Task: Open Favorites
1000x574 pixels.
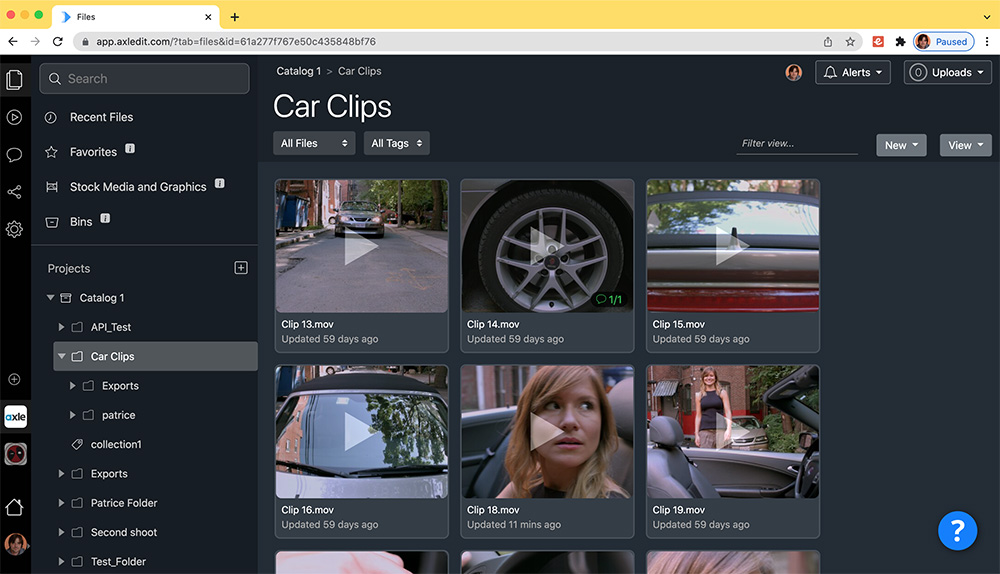Action: click(93, 152)
